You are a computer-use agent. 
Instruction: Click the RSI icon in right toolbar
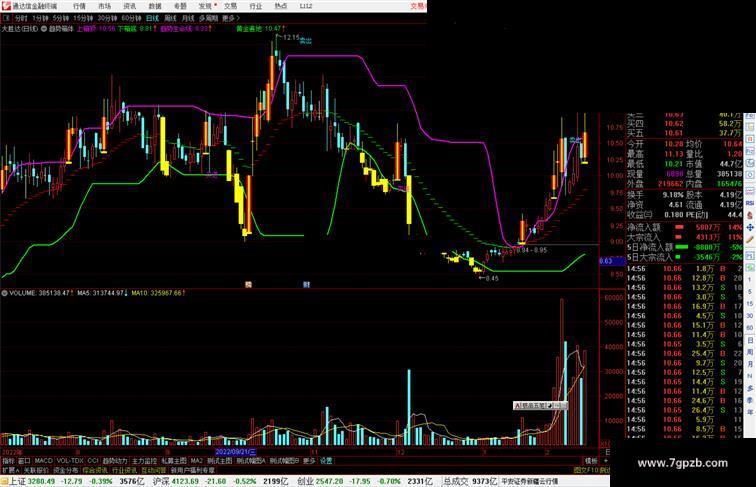(x=750, y=203)
